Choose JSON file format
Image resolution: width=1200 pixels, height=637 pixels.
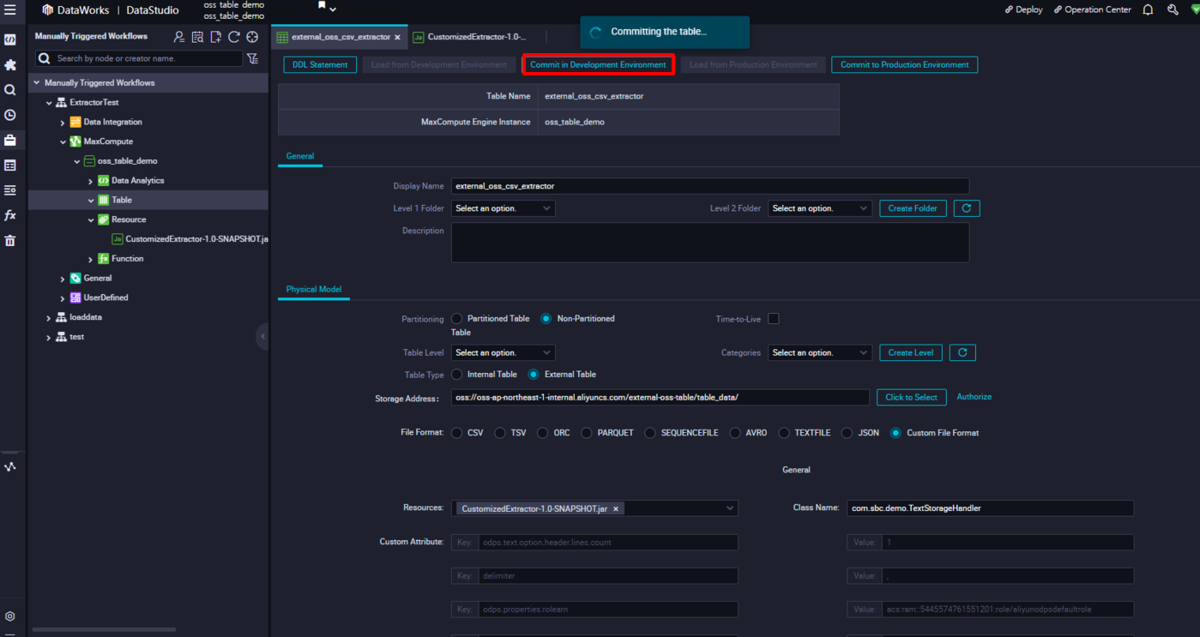pos(847,433)
